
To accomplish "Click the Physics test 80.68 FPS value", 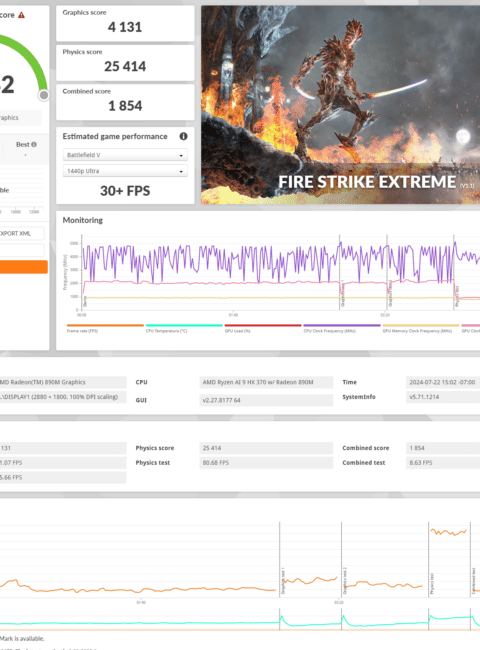I will coord(266,463).
